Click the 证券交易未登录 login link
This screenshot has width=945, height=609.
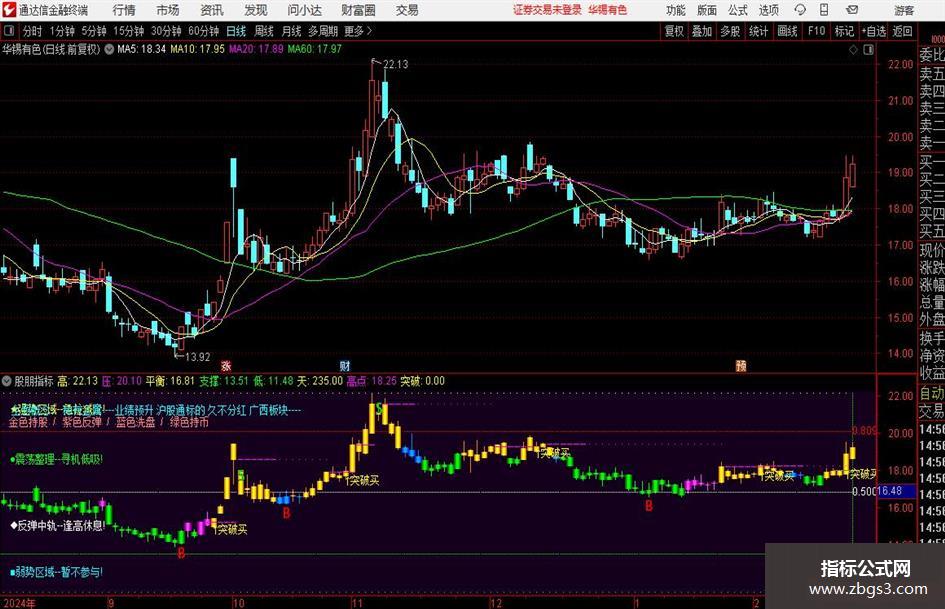pos(547,10)
